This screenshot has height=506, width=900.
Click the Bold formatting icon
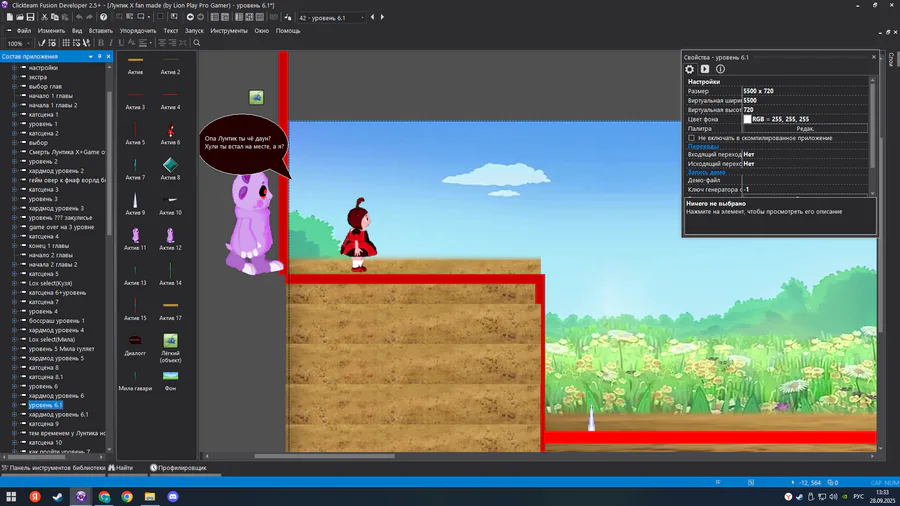pyautogui.click(x=101, y=43)
